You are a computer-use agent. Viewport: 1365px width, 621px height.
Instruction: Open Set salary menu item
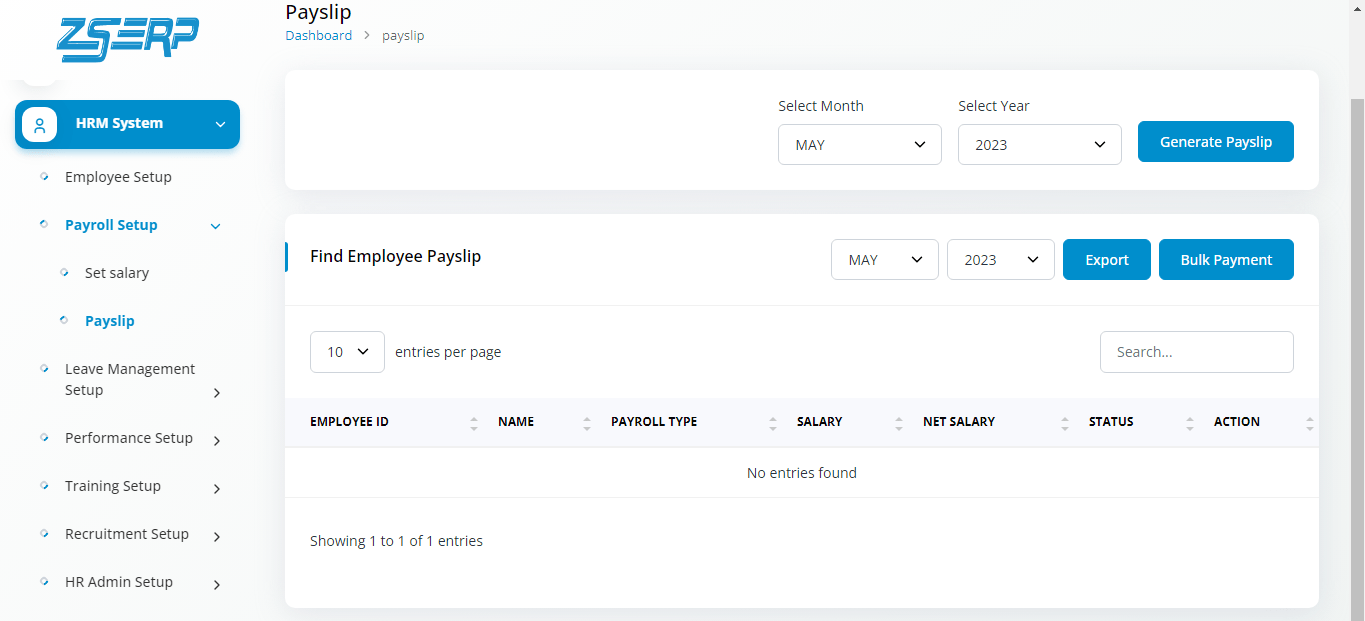(117, 273)
